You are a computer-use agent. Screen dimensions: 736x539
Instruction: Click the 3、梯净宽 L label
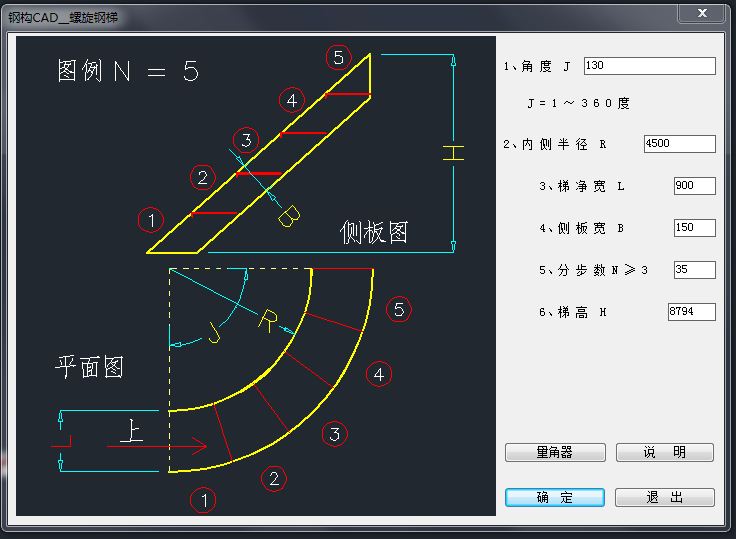click(582, 186)
